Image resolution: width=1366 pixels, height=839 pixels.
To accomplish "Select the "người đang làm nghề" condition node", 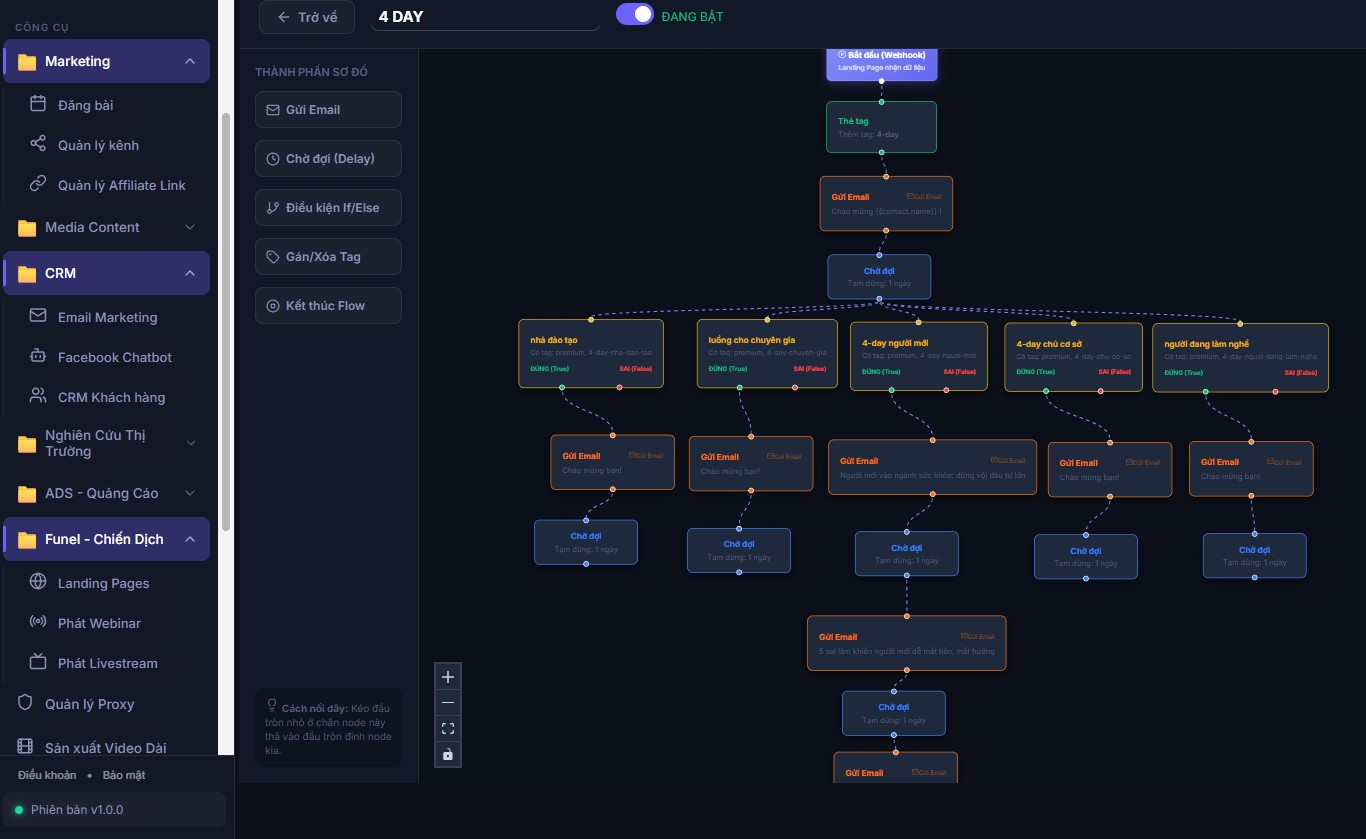I will tap(1240, 357).
